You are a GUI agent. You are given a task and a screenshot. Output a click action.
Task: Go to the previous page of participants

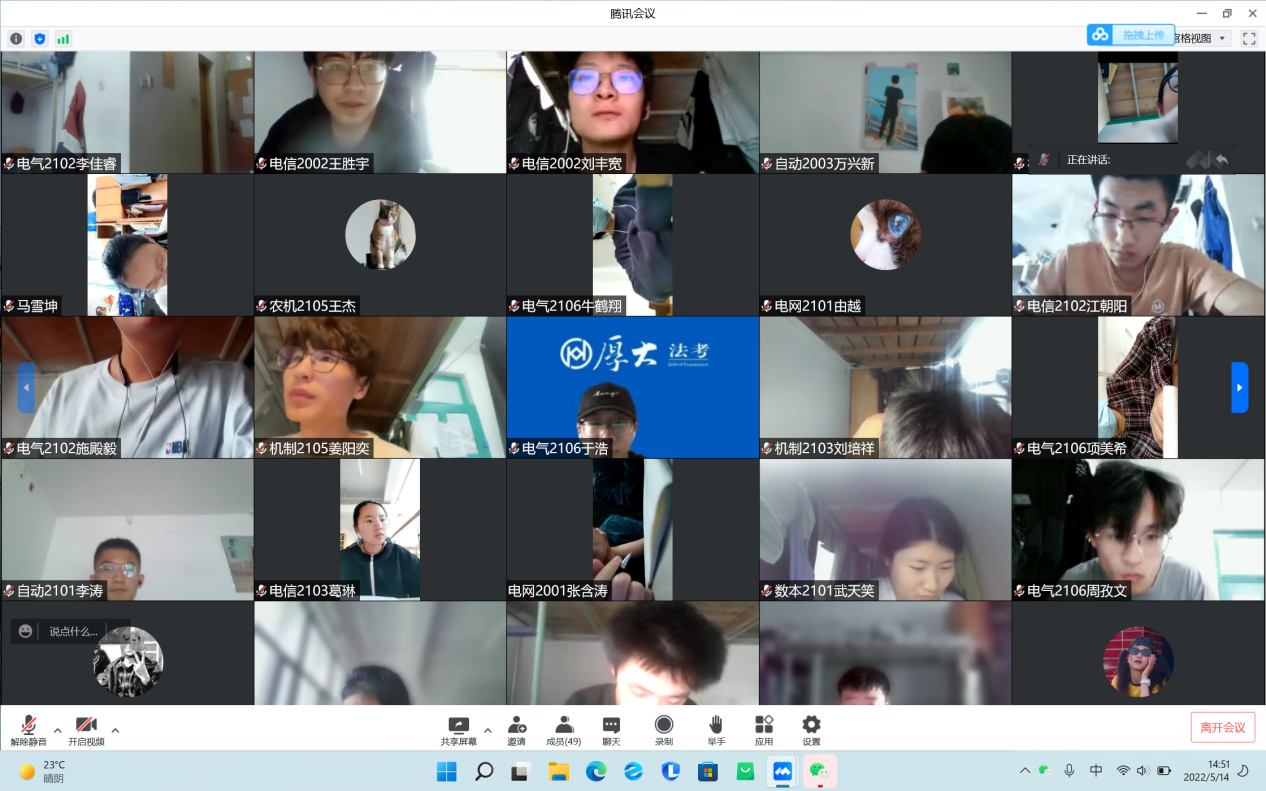[26, 388]
